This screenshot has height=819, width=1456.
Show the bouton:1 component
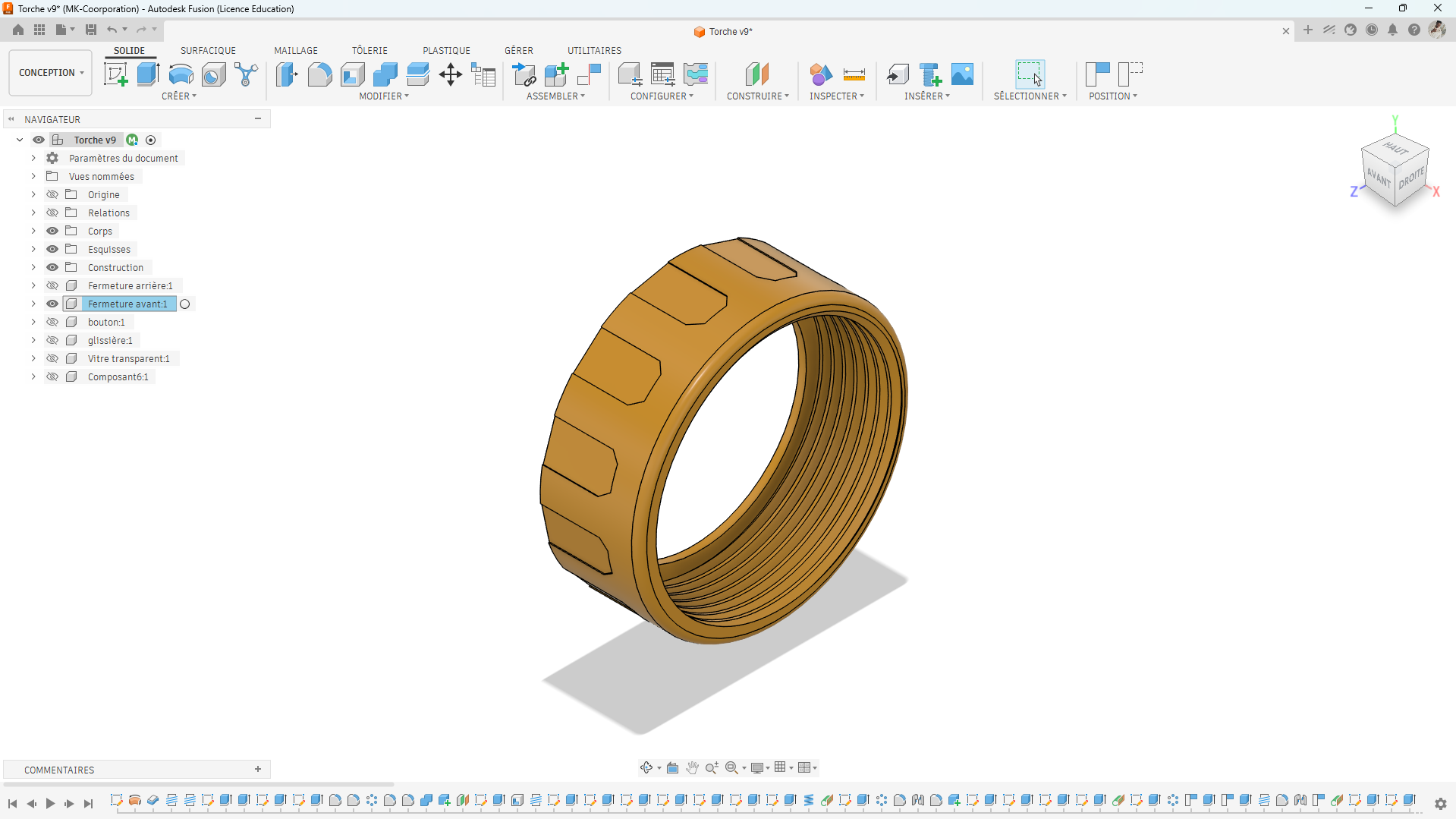[x=52, y=322]
